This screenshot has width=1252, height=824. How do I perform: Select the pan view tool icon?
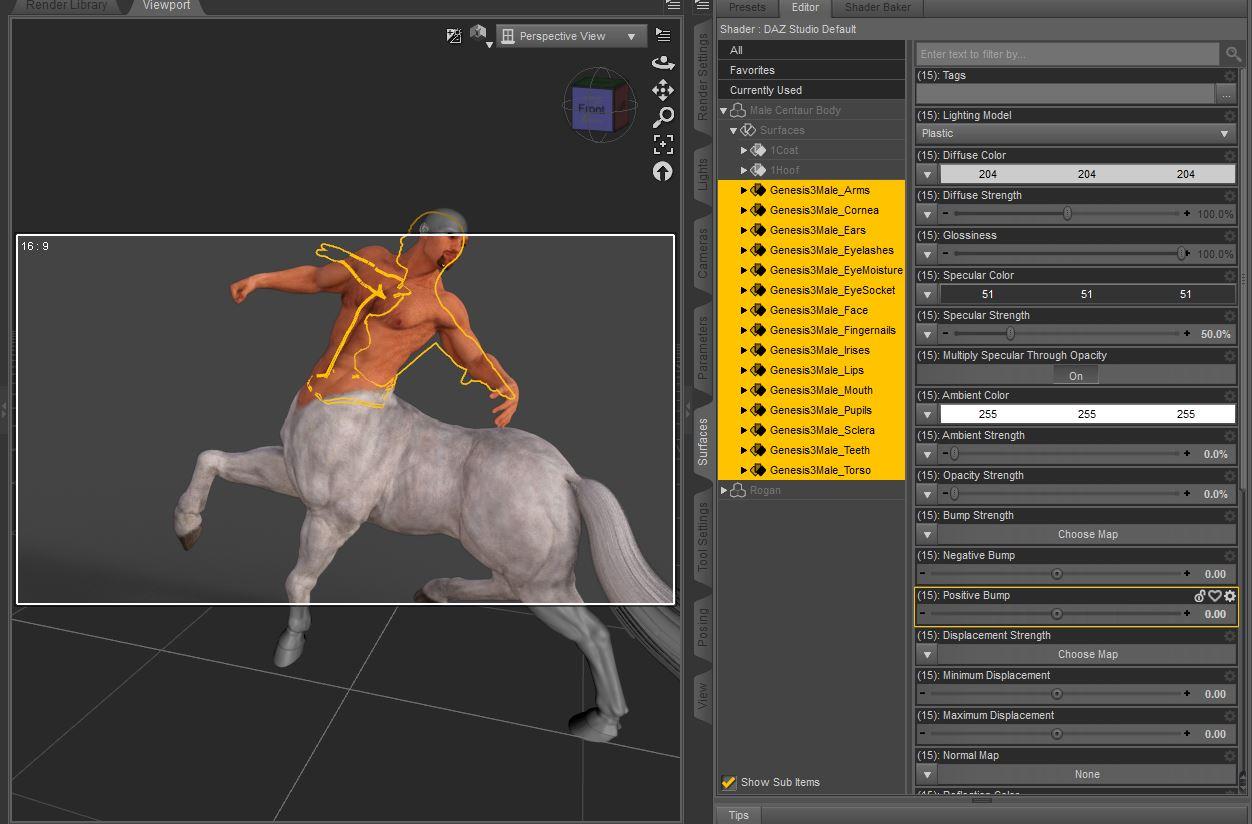(x=662, y=90)
